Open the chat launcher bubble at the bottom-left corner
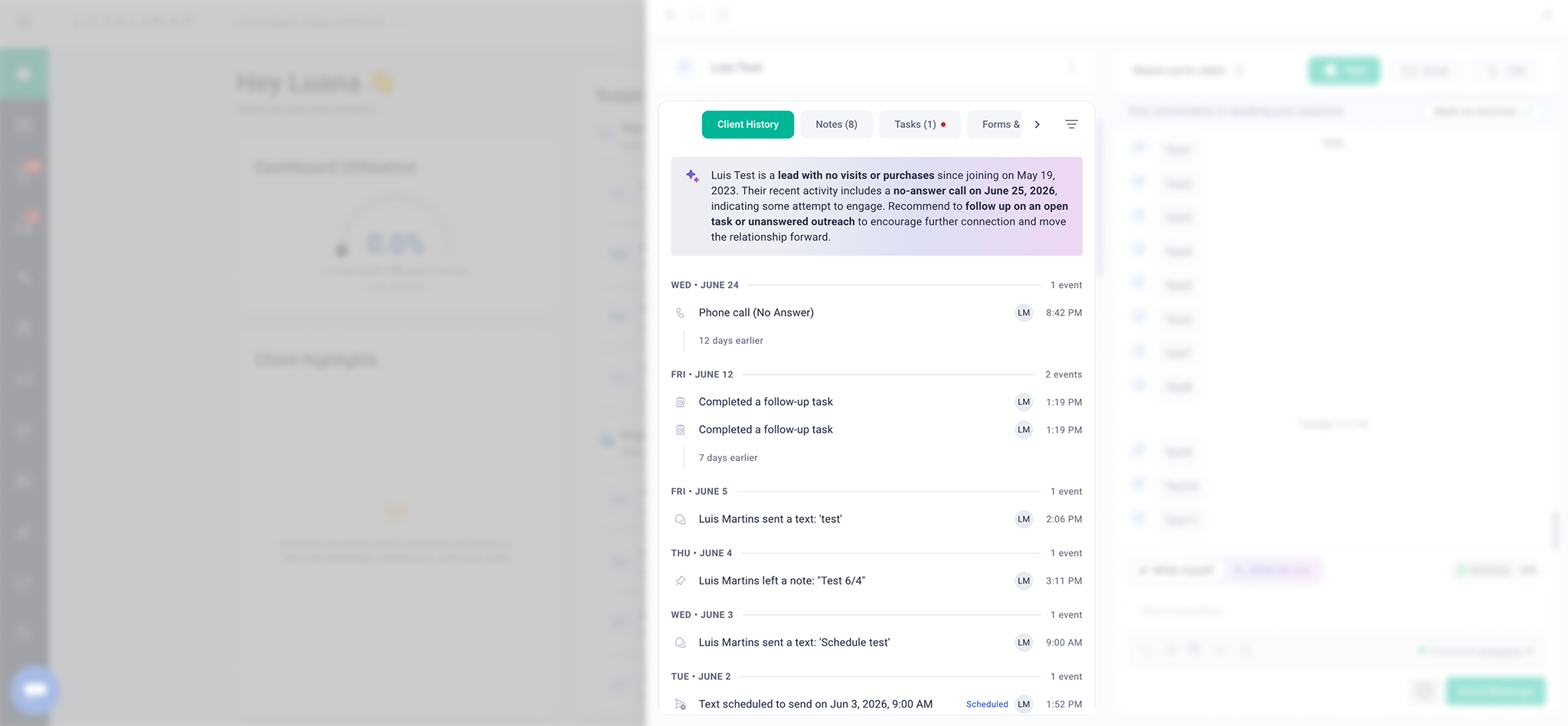The width and height of the screenshot is (1568, 726). click(34, 690)
